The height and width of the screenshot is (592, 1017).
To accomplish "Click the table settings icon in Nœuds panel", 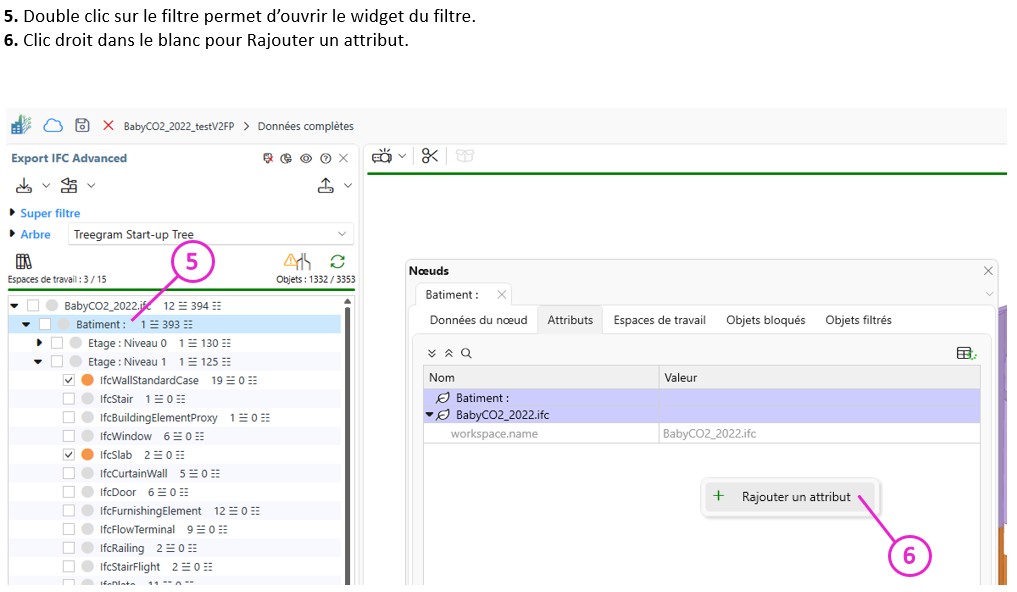I will 966,353.
